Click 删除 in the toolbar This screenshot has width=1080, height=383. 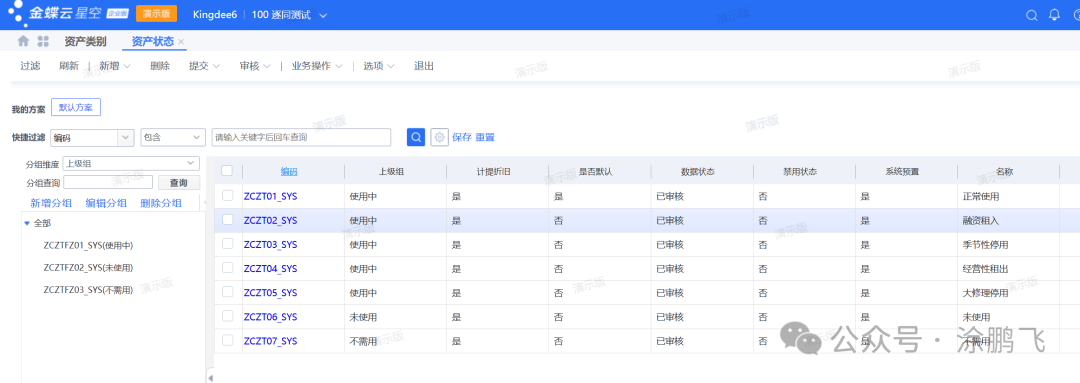[160, 66]
